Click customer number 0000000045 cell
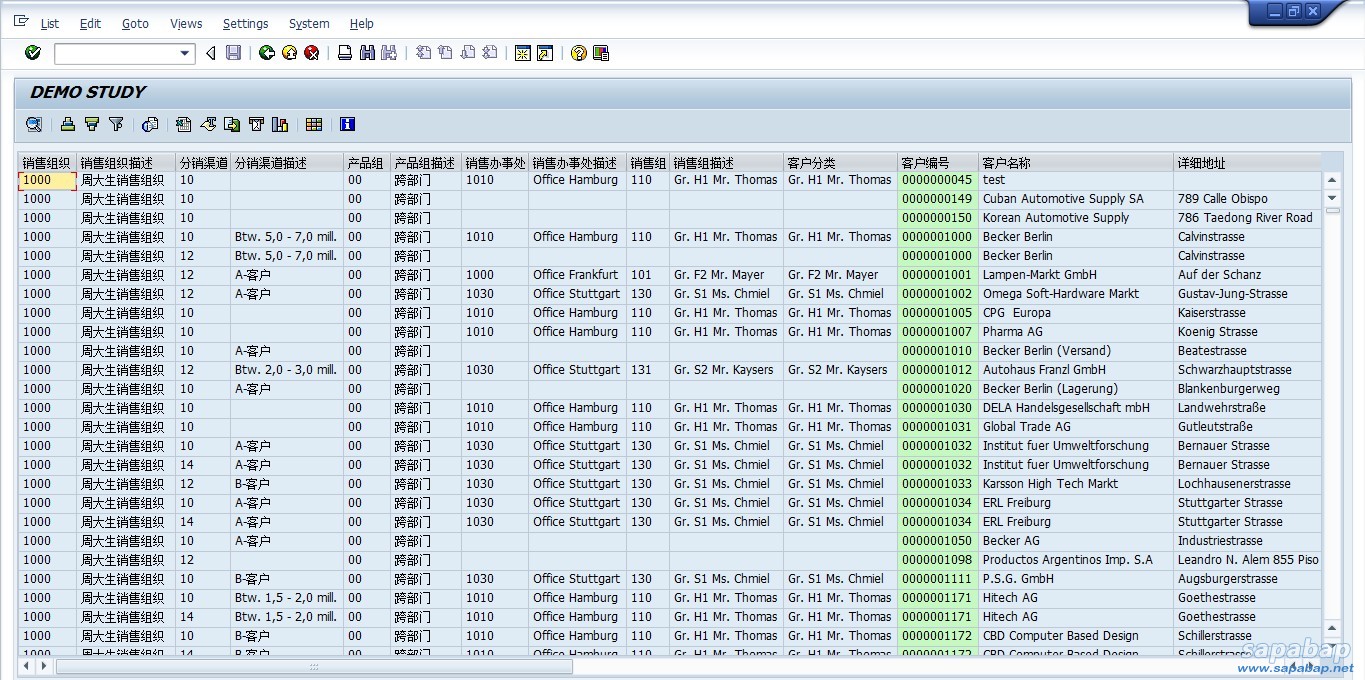The height and width of the screenshot is (680, 1365). pos(937,180)
